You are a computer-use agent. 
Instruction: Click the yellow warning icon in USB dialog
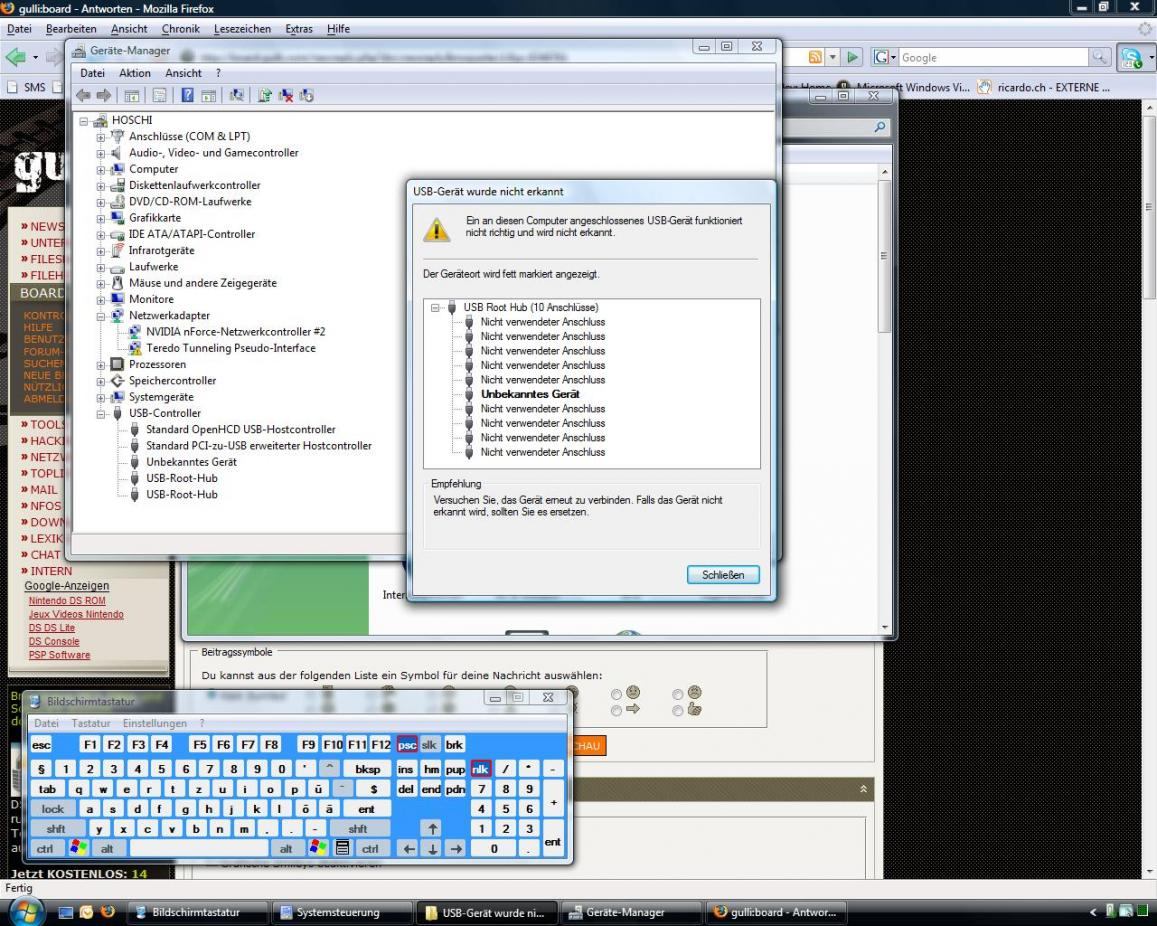436,229
